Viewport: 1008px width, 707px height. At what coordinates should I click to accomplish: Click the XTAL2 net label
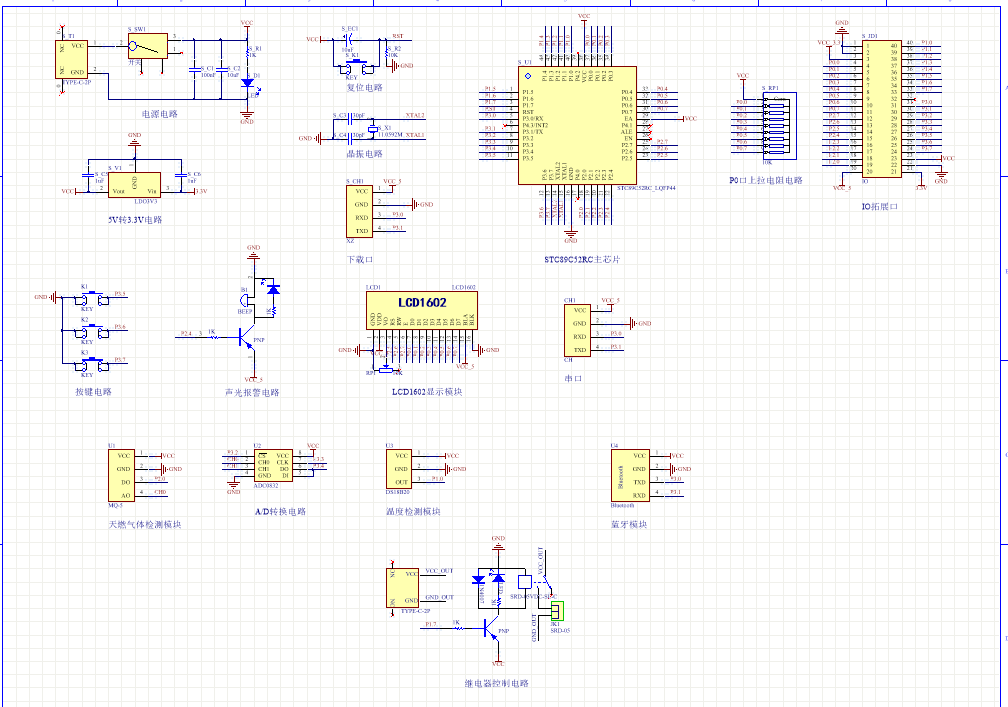point(415,116)
